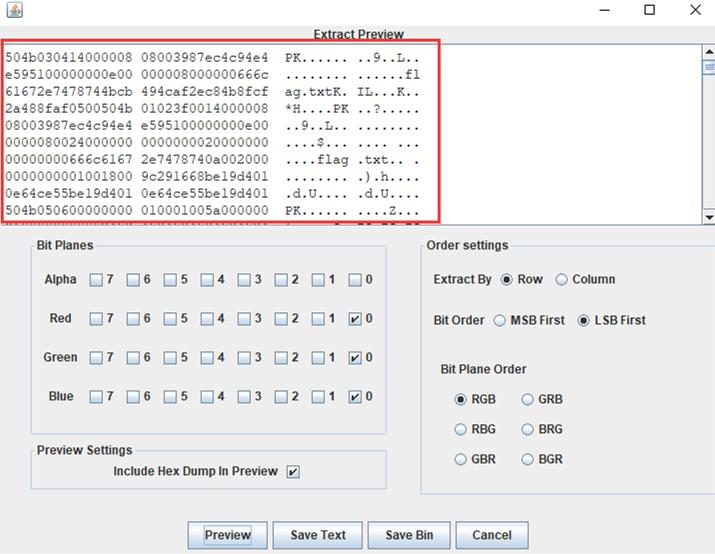Click Save Bin button
The height and width of the screenshot is (554, 715).
click(x=409, y=535)
